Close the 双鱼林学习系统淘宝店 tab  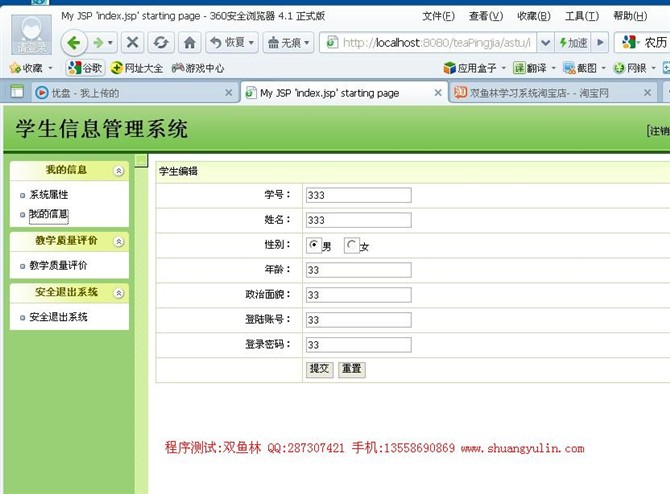[647, 93]
